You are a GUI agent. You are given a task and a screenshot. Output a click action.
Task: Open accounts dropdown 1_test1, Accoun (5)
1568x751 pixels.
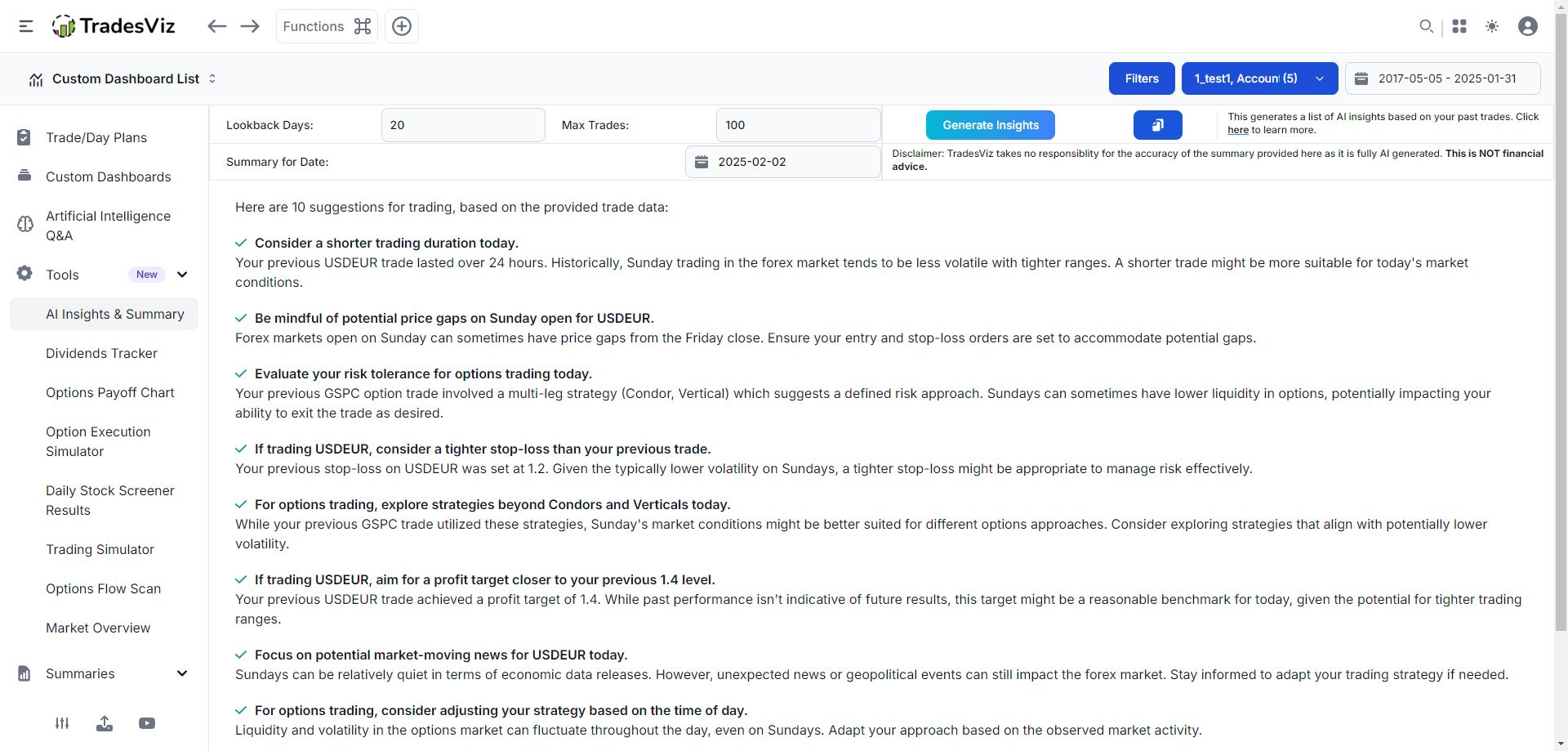(x=1259, y=78)
